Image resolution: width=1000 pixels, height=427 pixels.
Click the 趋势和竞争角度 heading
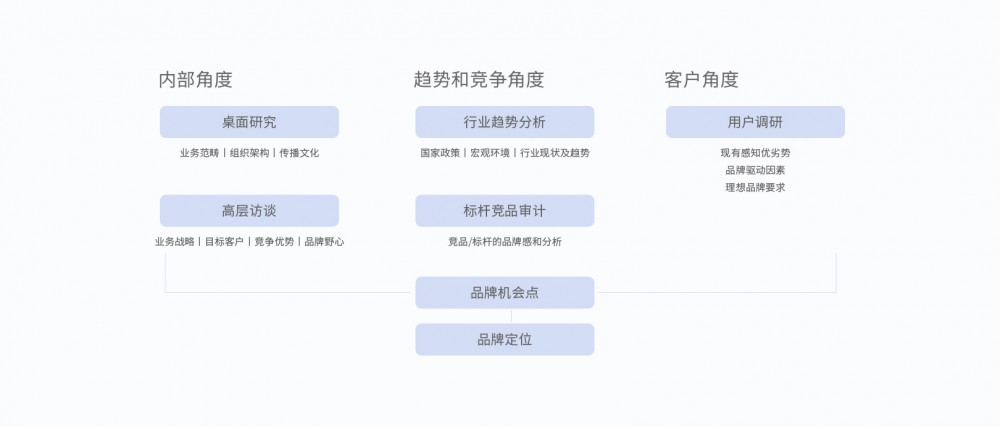[x=478, y=80]
